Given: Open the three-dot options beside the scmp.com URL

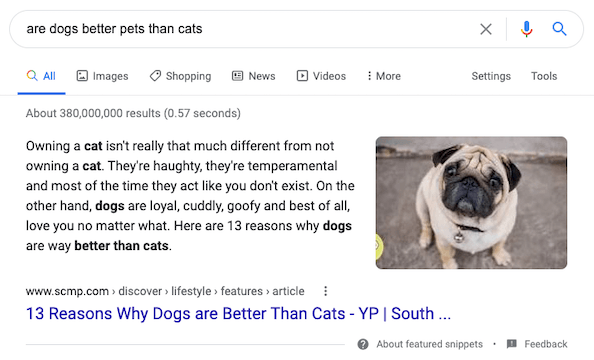Looking at the screenshot, I should tap(325, 291).
